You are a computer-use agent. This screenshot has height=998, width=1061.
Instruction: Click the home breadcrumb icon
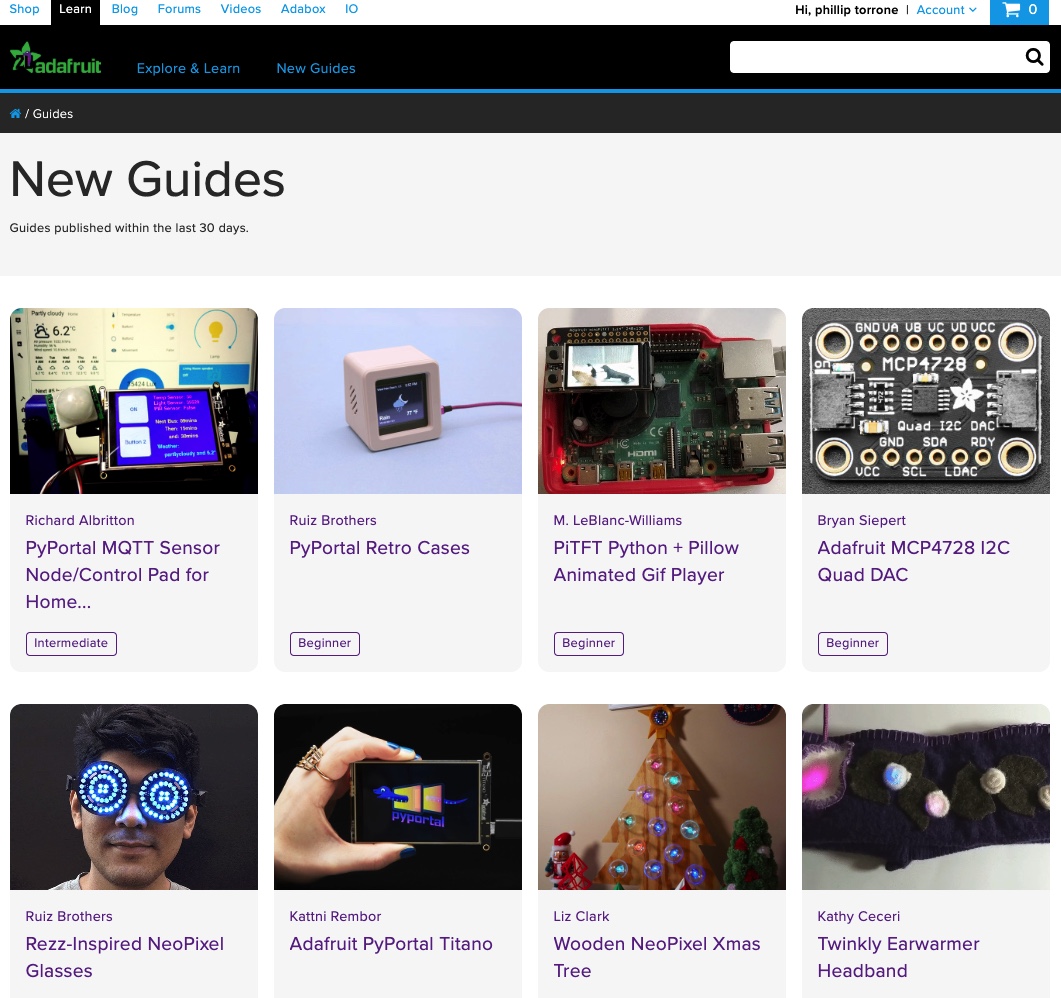pos(15,114)
